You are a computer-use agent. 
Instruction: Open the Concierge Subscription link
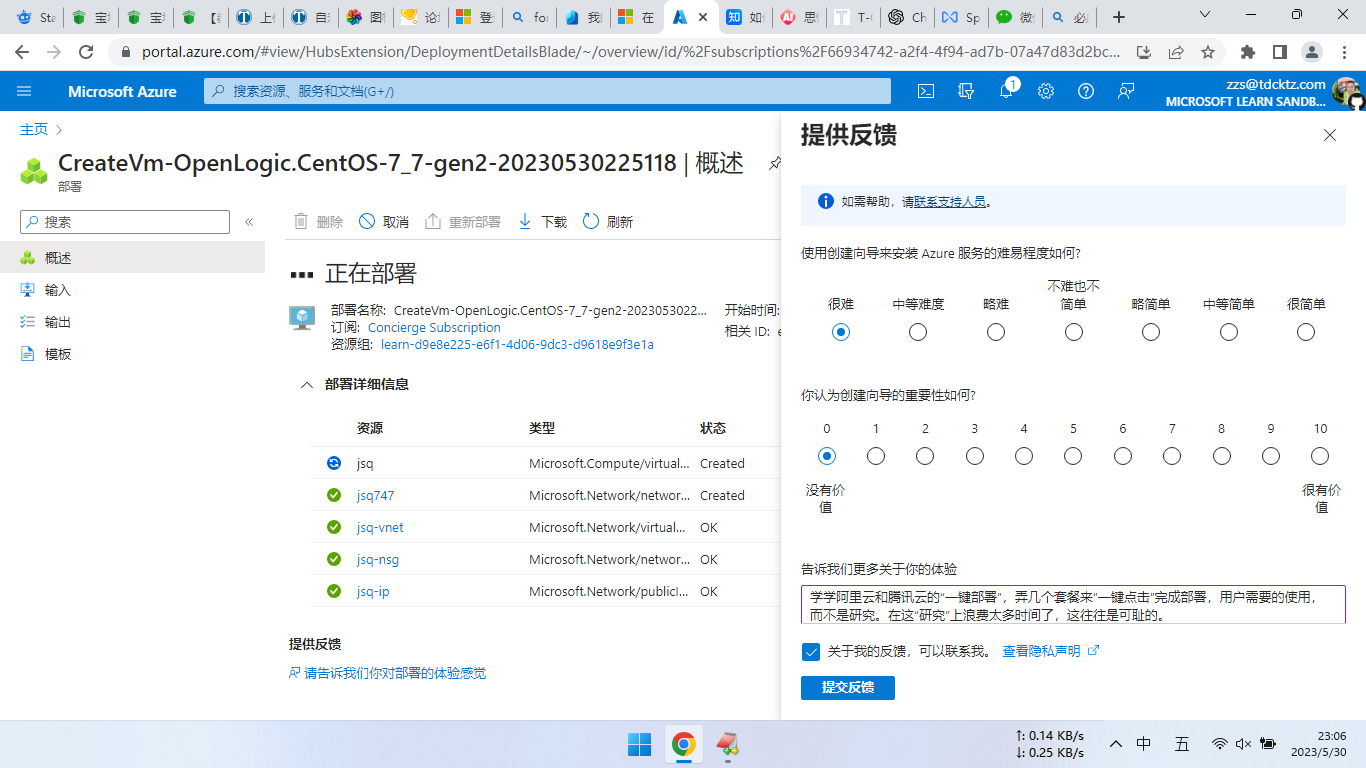pyautogui.click(x=434, y=327)
